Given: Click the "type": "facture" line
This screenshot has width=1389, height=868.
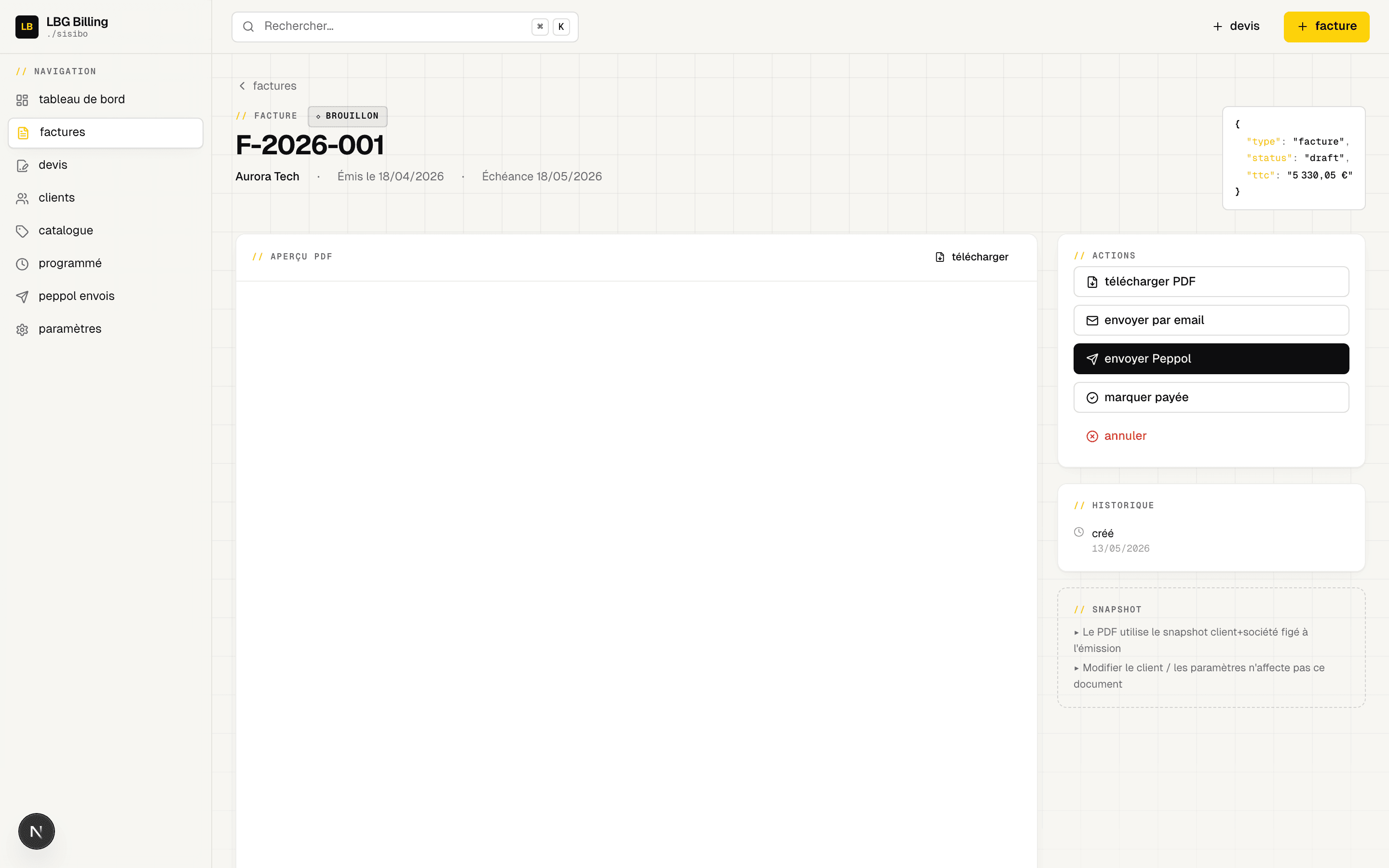Looking at the screenshot, I should 1297,141.
